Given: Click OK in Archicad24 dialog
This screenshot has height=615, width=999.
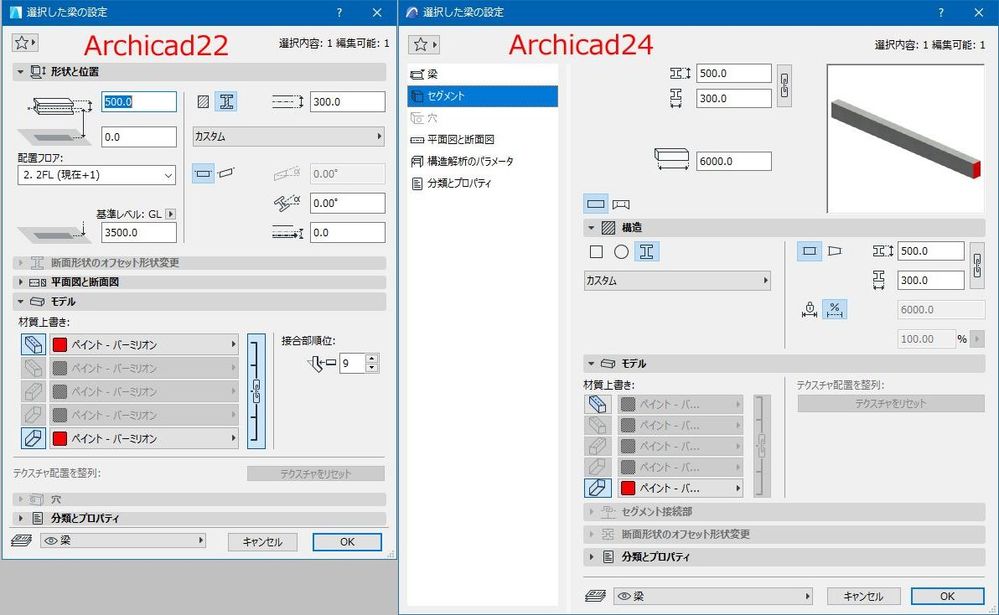Looking at the screenshot, I should click(947, 596).
